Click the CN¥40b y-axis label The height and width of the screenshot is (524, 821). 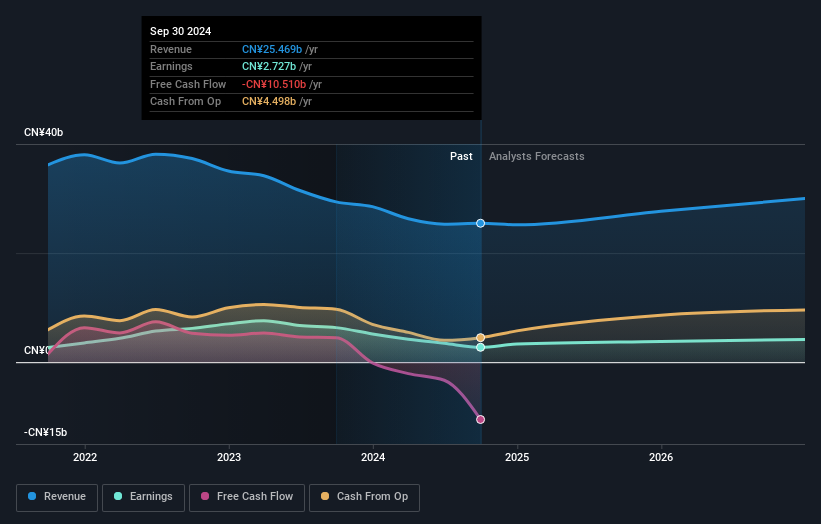43,132
